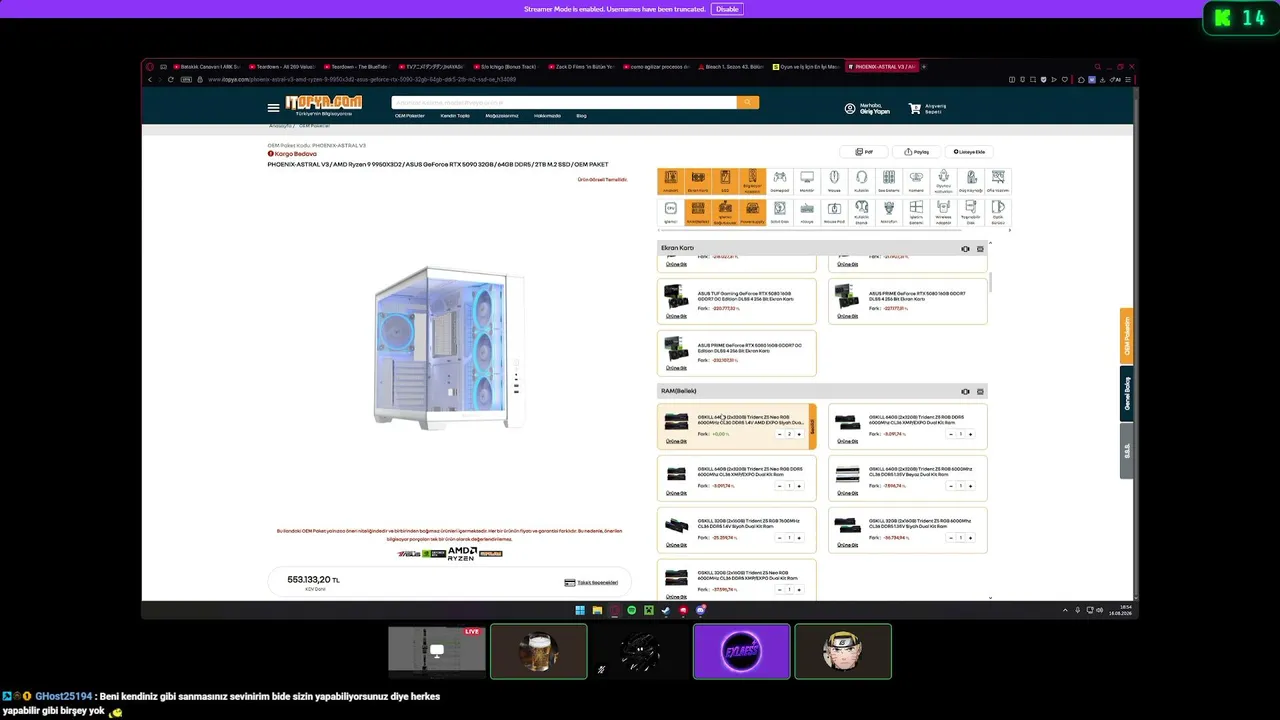1280x720 pixels.
Task: Select the SSD category icon
Action: pos(725,181)
